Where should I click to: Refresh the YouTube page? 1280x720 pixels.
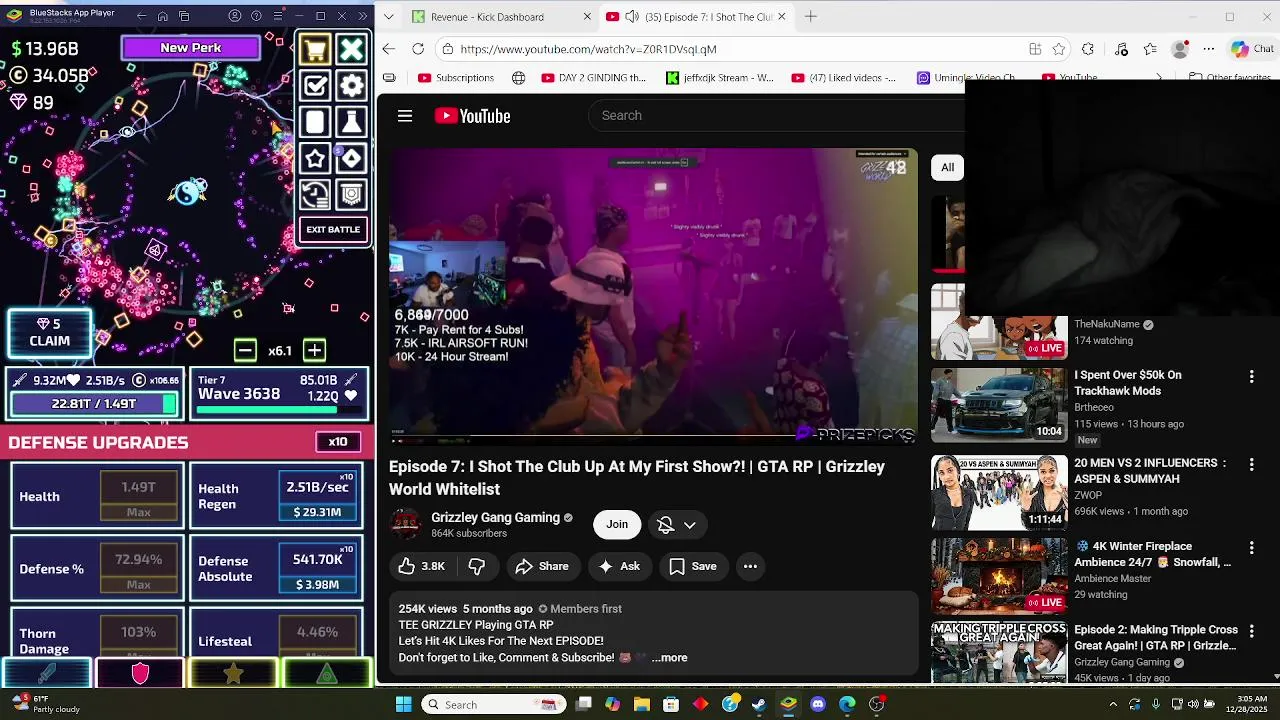418,49
